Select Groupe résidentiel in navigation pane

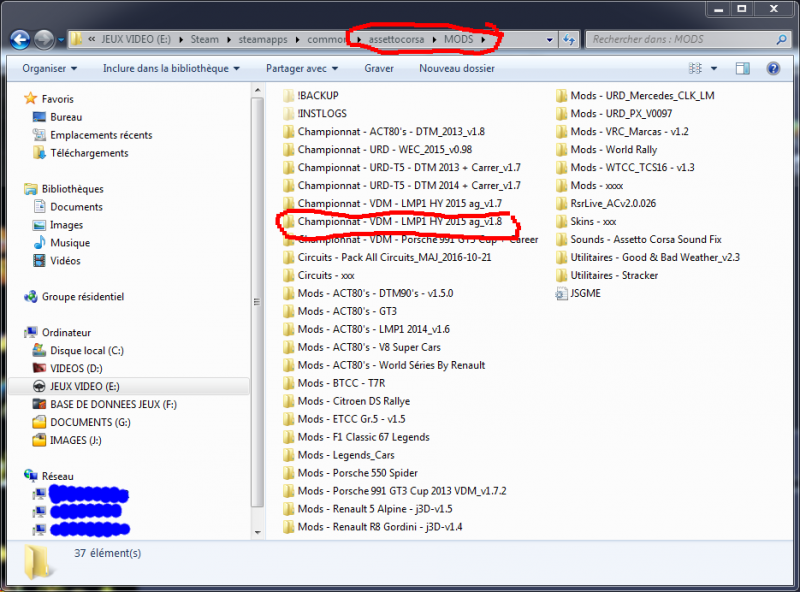pyautogui.click(x=83, y=297)
